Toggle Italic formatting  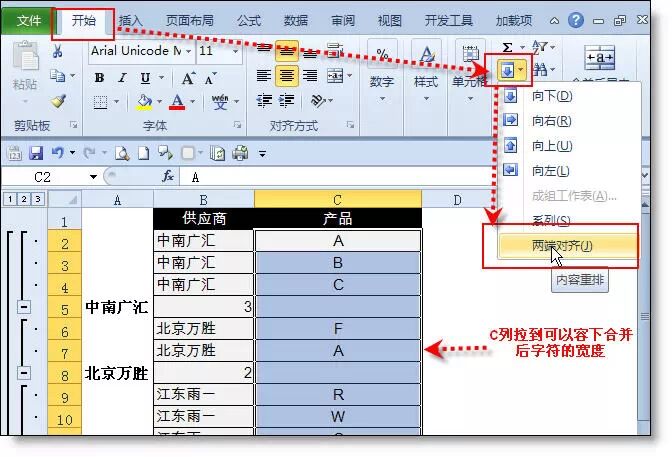click(x=123, y=78)
